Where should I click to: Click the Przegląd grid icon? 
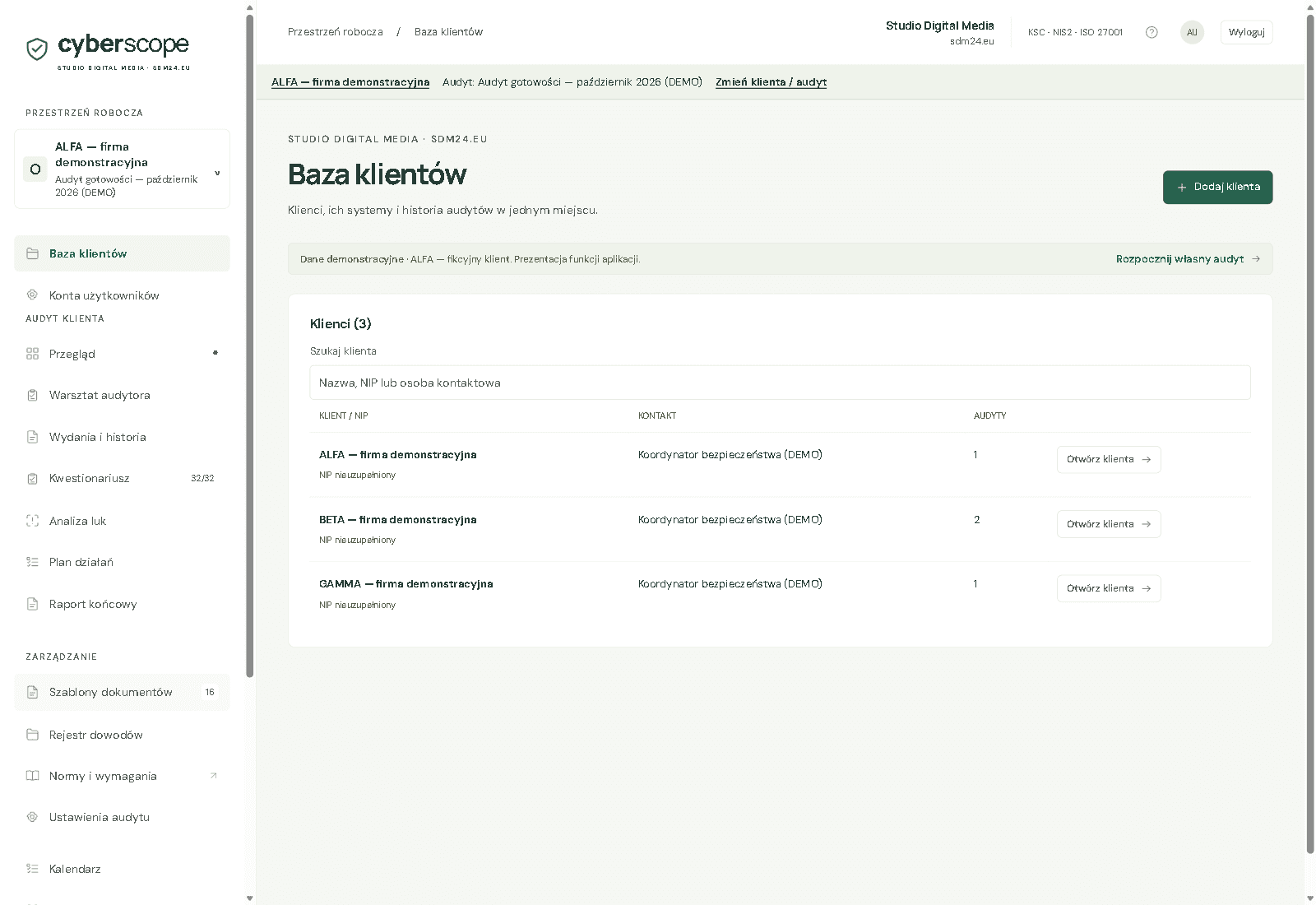pos(32,354)
